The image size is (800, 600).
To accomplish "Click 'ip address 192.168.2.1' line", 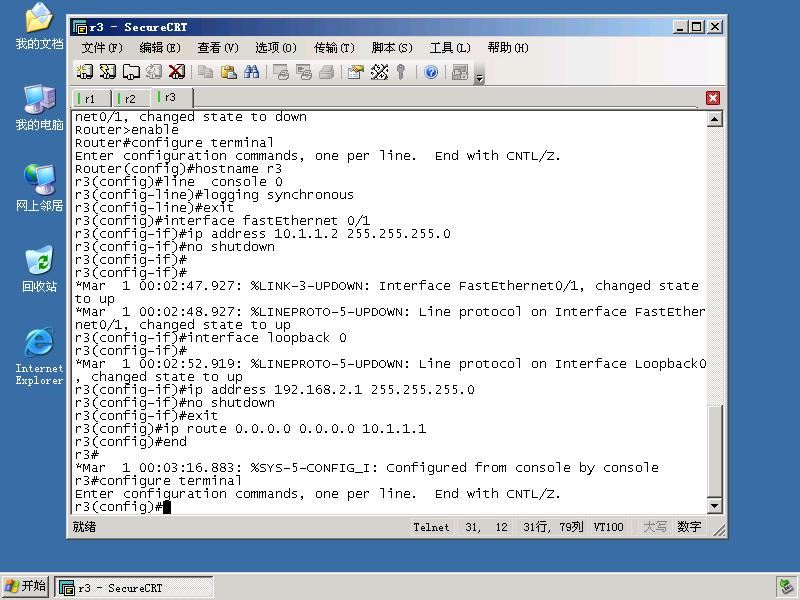I will point(274,390).
